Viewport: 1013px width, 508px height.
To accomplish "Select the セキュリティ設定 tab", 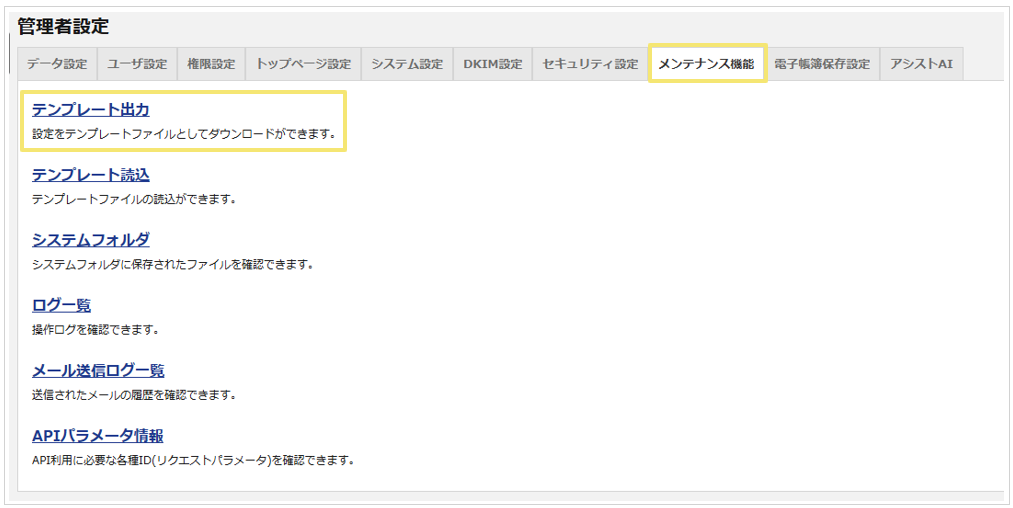I will tap(590, 64).
